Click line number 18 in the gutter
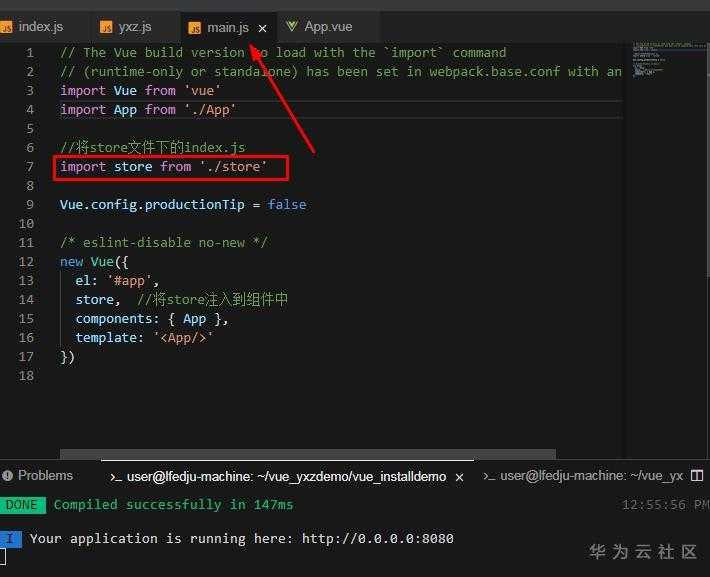 26,376
